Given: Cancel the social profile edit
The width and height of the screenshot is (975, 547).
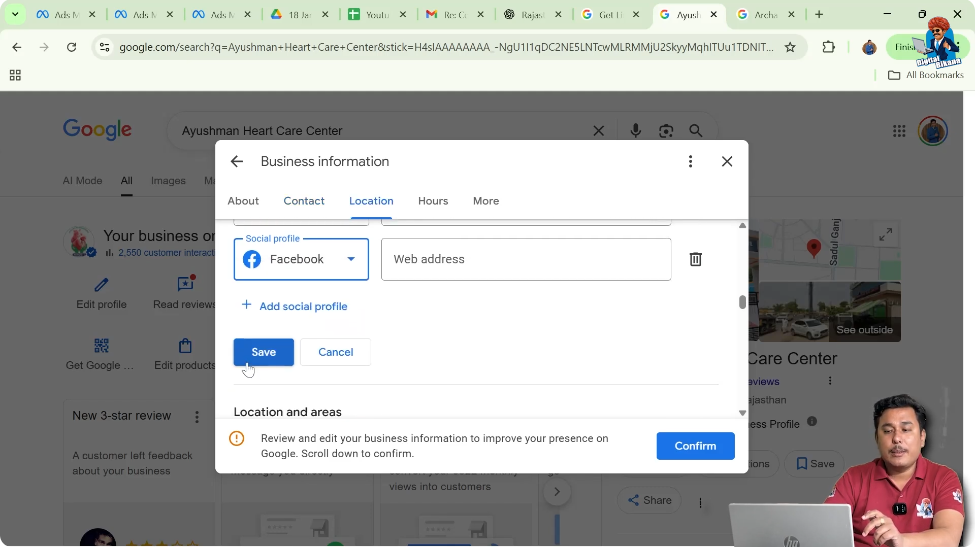Looking at the screenshot, I should (x=336, y=352).
